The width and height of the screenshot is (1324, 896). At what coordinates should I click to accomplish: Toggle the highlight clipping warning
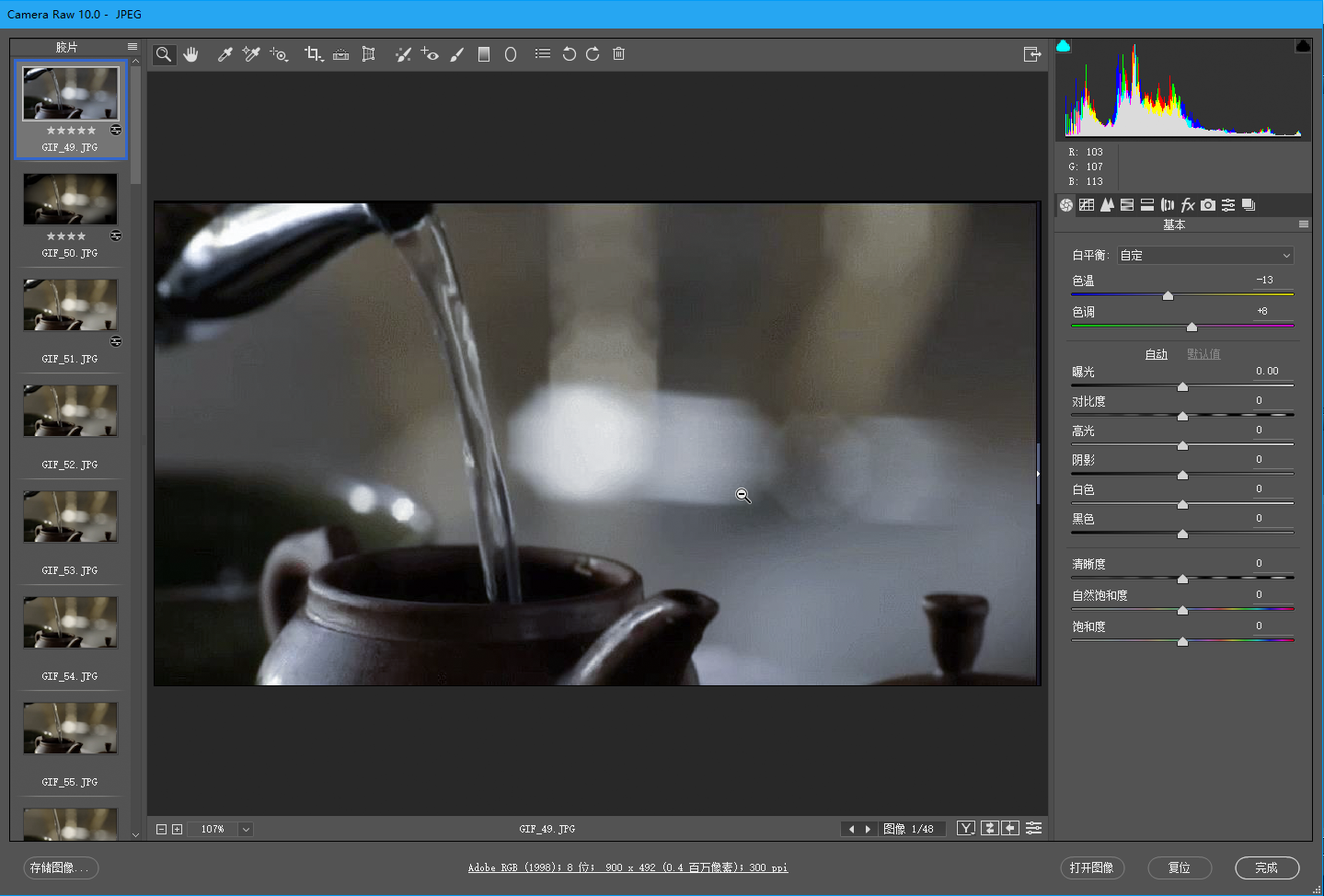1303,46
